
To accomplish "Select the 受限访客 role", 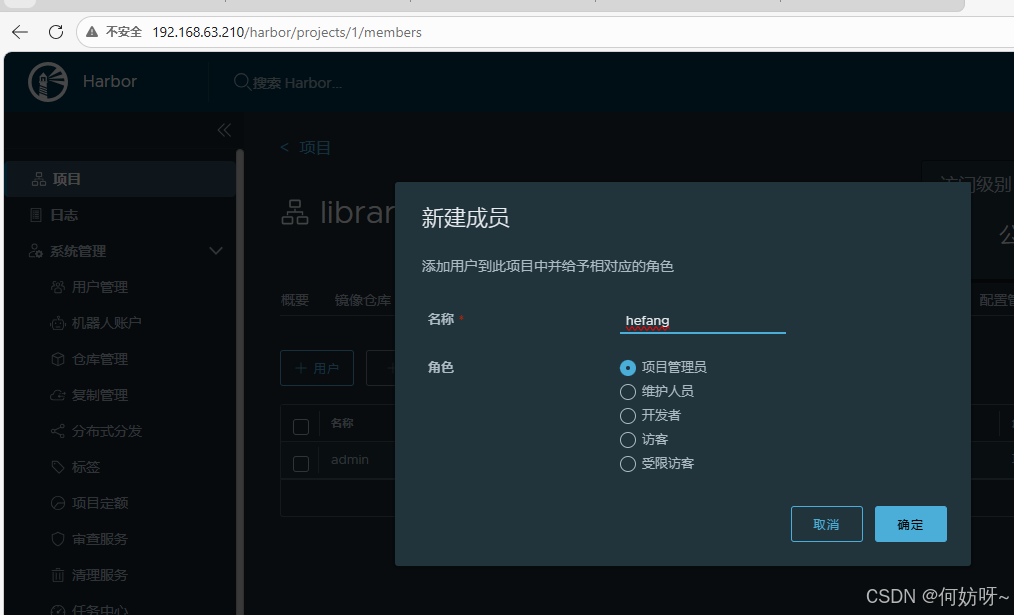I will 627,464.
